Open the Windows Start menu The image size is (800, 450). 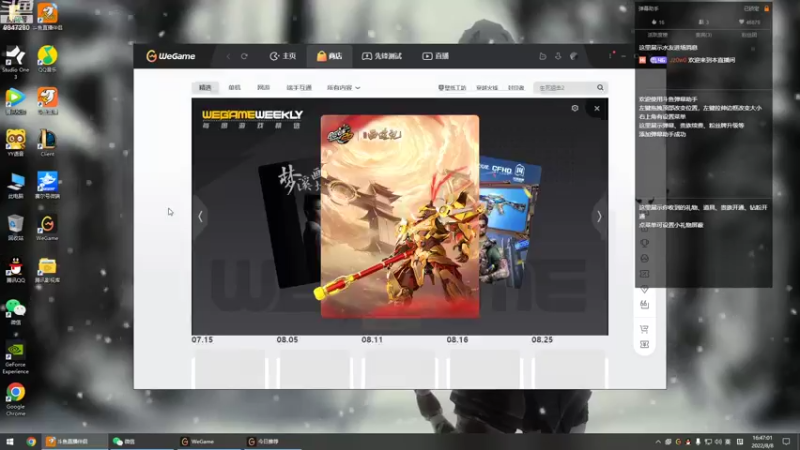coord(9,441)
